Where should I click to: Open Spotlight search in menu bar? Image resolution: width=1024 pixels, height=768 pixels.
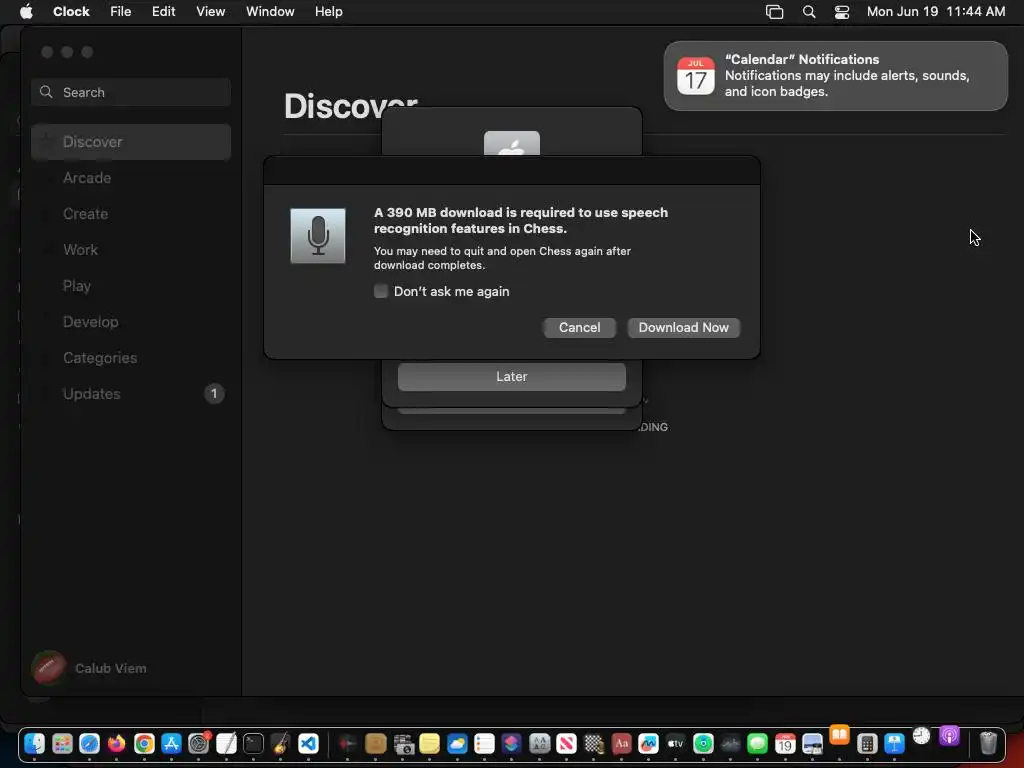(808, 12)
